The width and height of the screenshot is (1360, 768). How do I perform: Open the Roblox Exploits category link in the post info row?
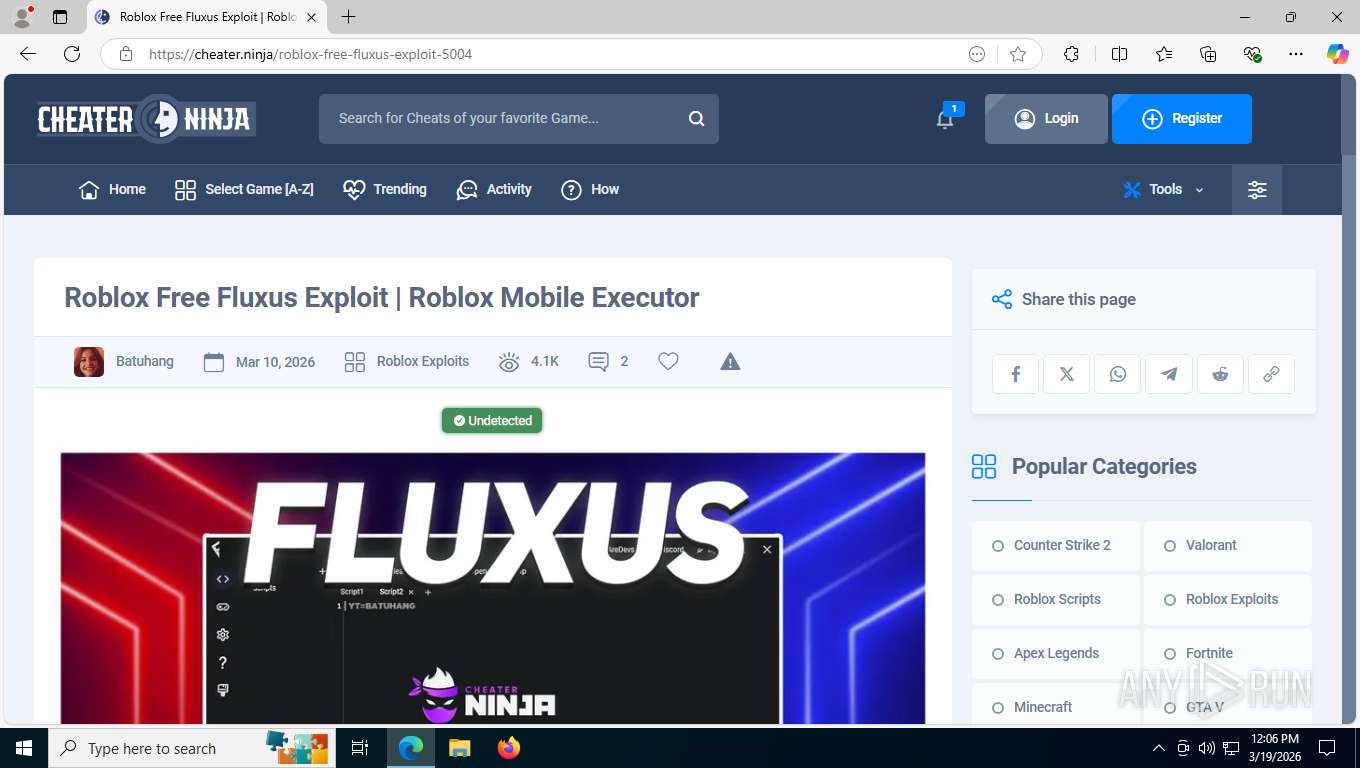(x=423, y=362)
